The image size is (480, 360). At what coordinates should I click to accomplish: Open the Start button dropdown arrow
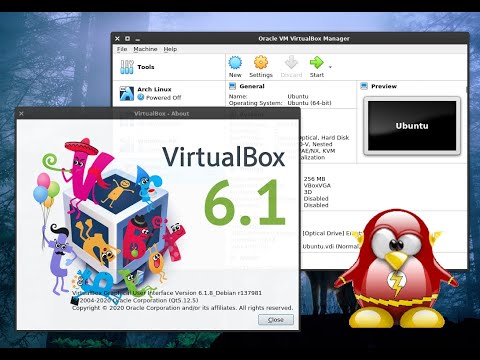tap(330, 67)
